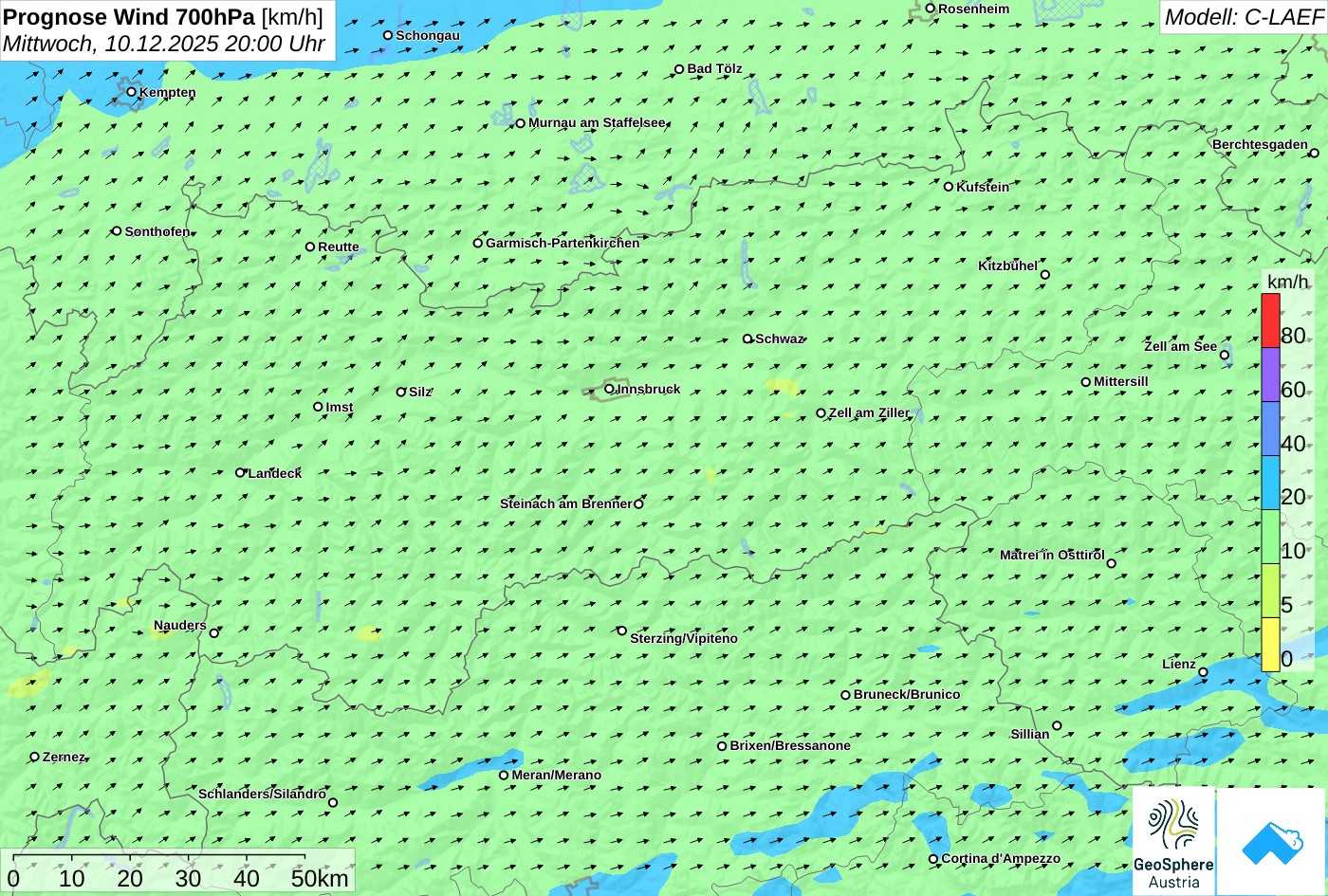The image size is (1328, 896).
Task: Click the '30' mark on the scale bar
Action: click(x=188, y=878)
